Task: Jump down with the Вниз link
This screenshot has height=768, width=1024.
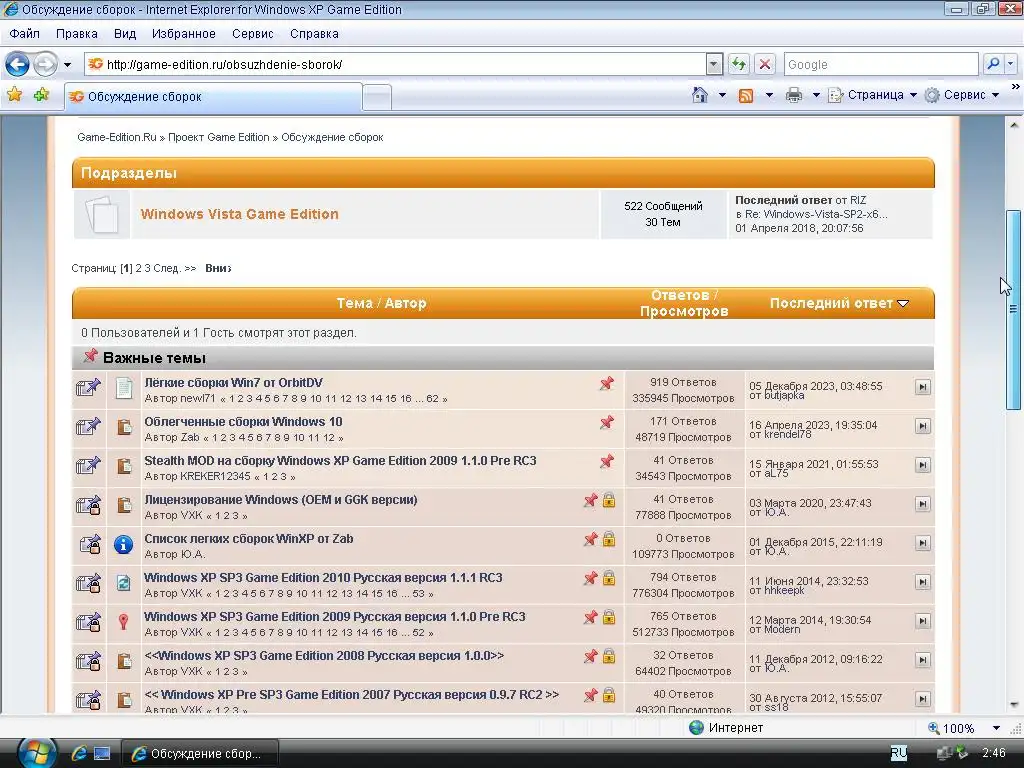Action: pos(218,268)
